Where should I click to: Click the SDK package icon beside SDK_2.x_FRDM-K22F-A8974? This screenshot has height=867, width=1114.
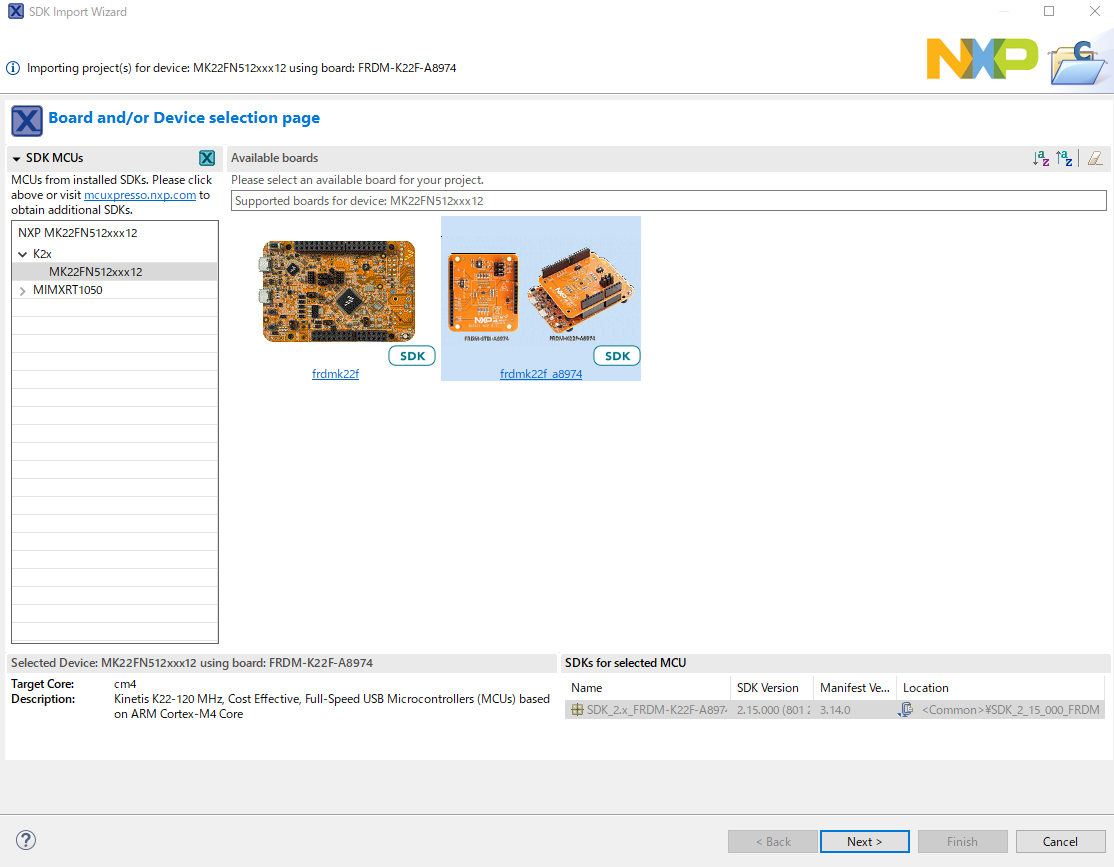[577, 710]
